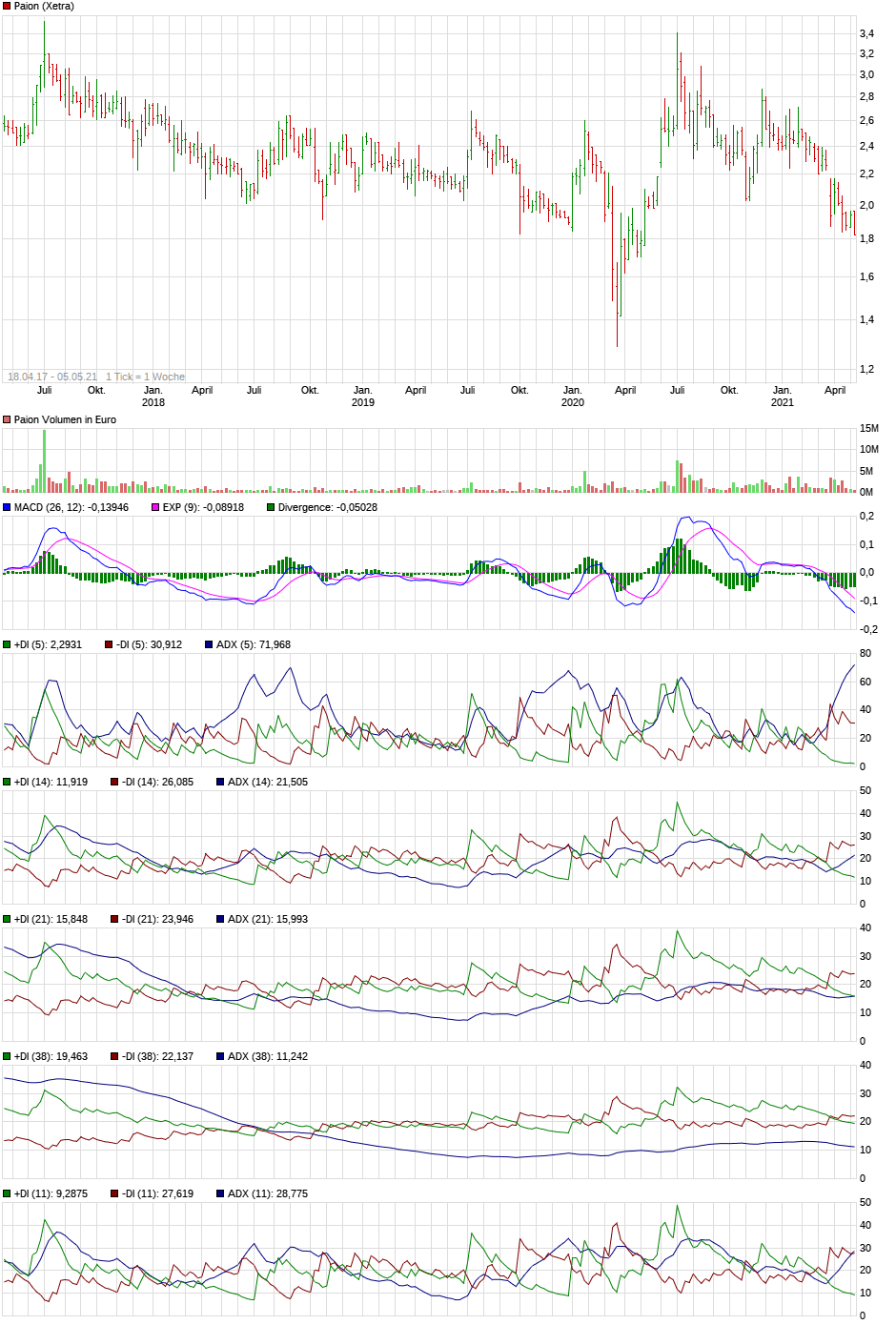Click the '+DI (14): 11,919' label
The width and height of the screenshot is (896, 1325).
point(51,783)
